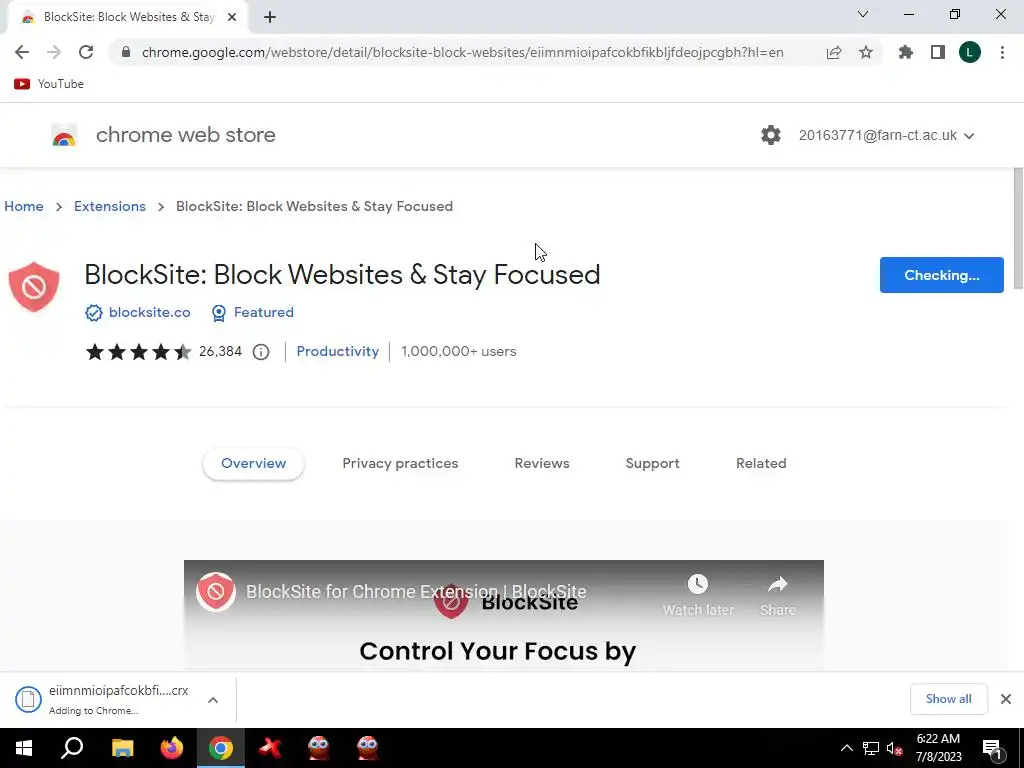Reload the current page
Screen dimensions: 1024x768
86,52
